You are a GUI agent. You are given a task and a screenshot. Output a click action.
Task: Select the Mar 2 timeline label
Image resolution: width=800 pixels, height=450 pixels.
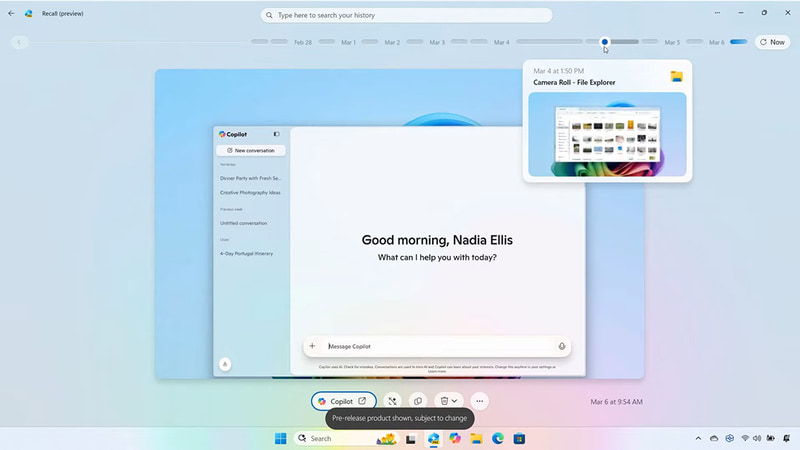(x=392, y=42)
